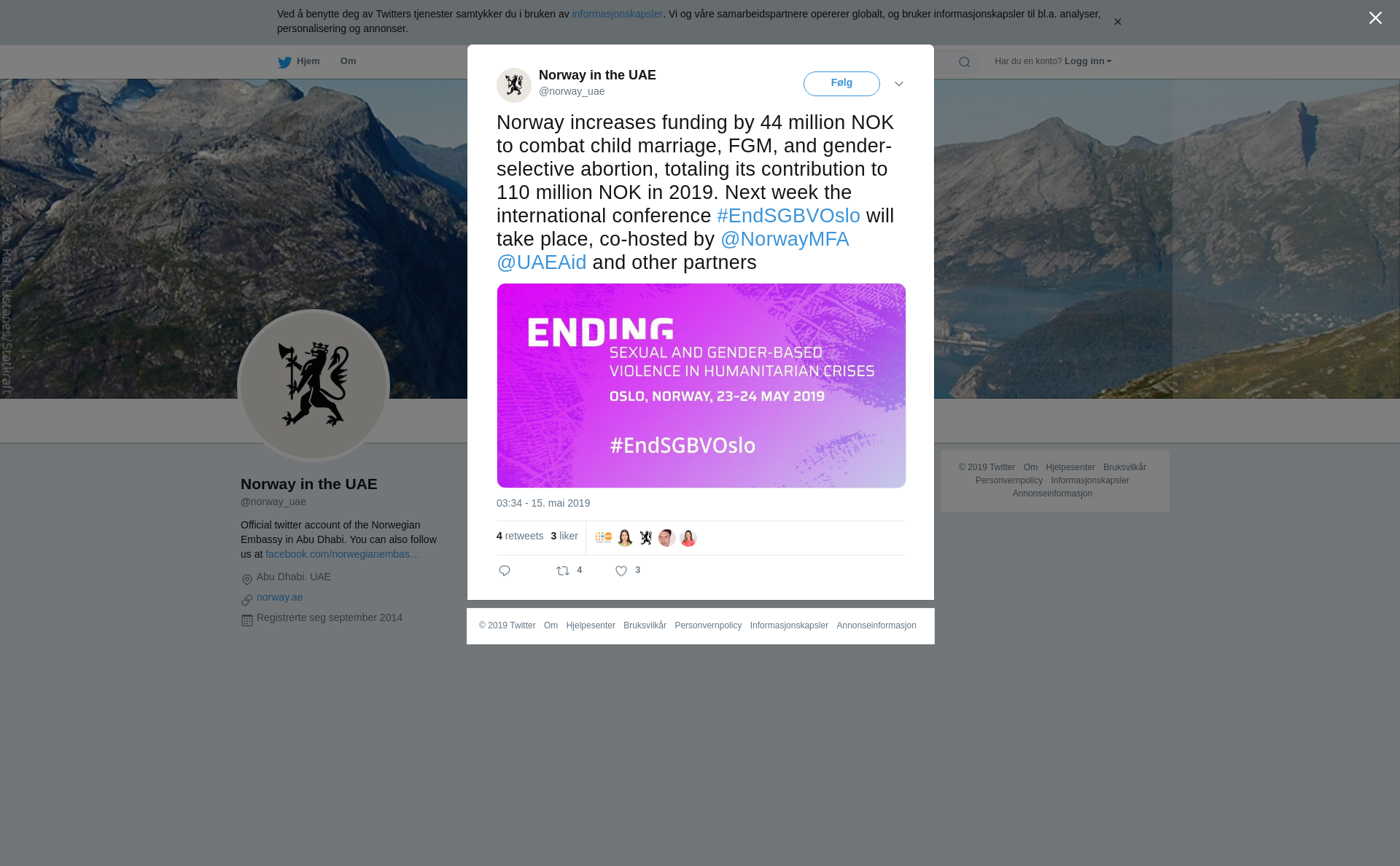Dismiss the cookie notice banner
This screenshot has height=866, width=1400.
pyautogui.click(x=1117, y=22)
